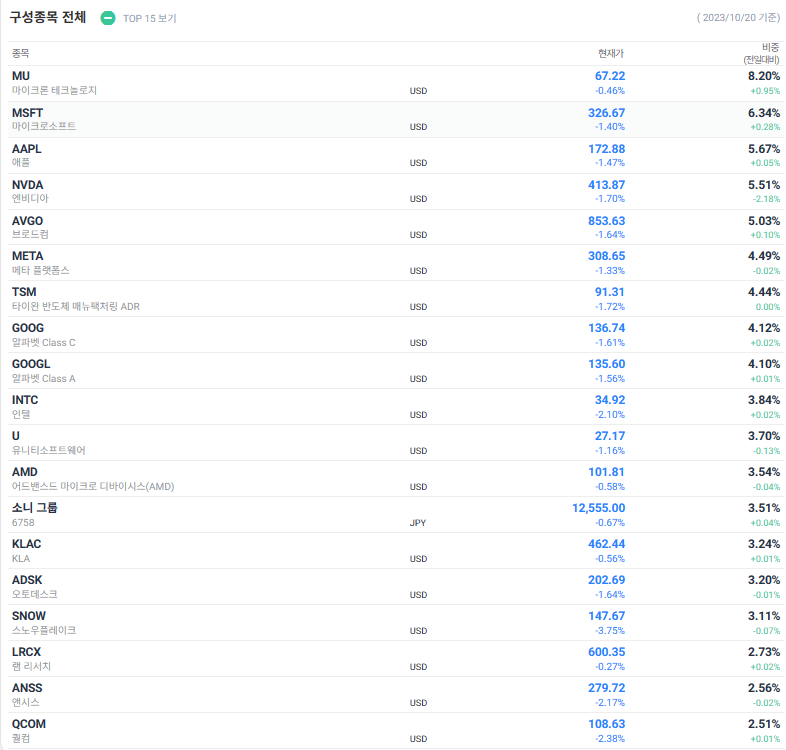Click 램 리서치 company name

pos(31,666)
